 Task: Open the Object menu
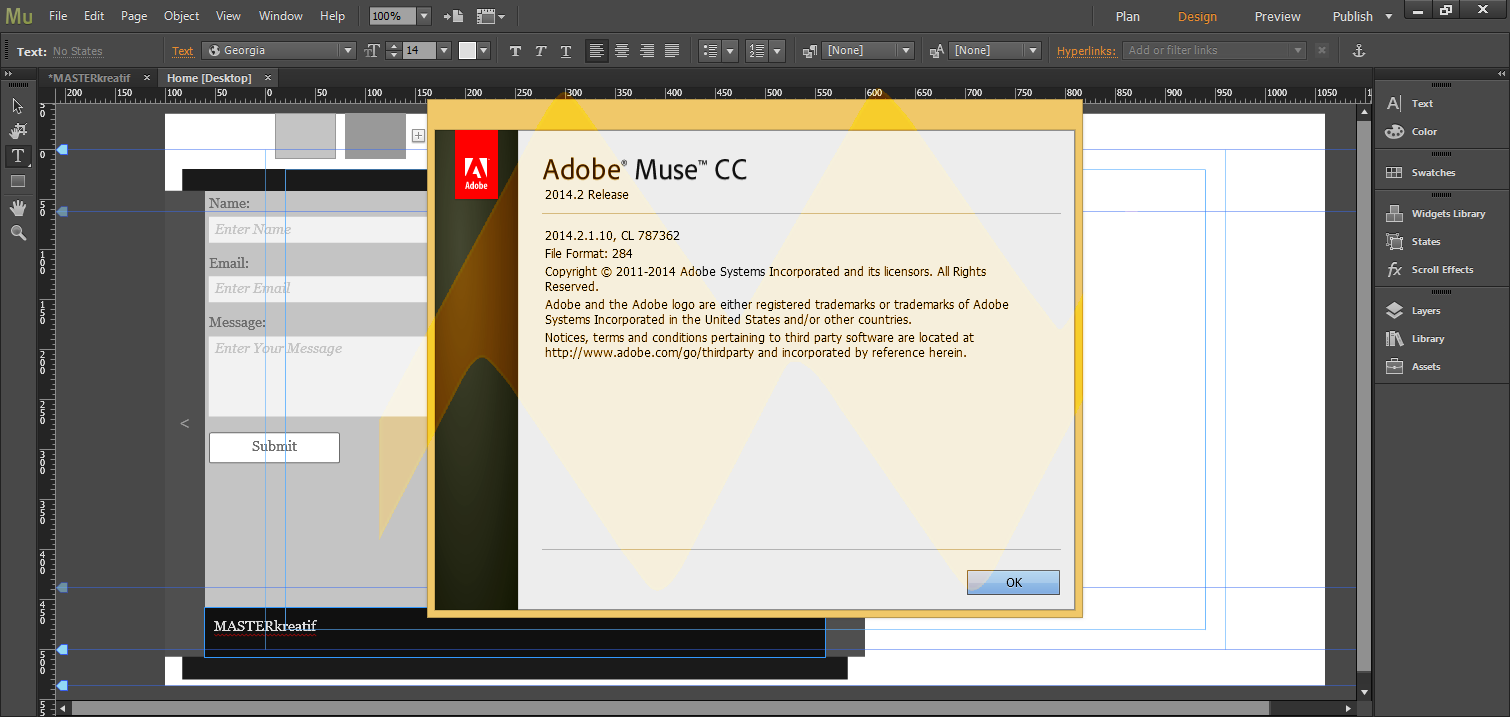coord(181,16)
